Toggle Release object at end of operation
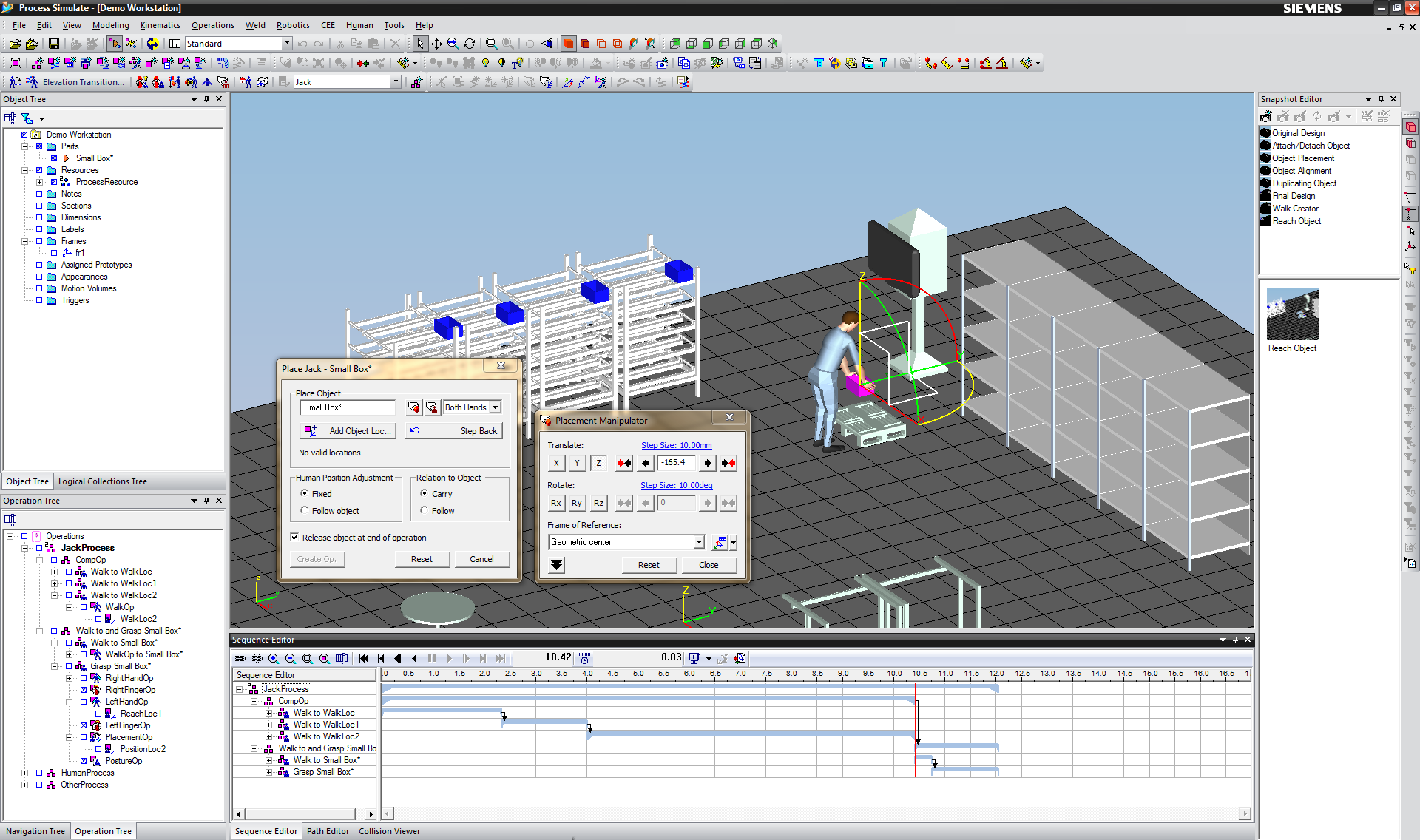This screenshot has width=1420, height=840. point(294,538)
